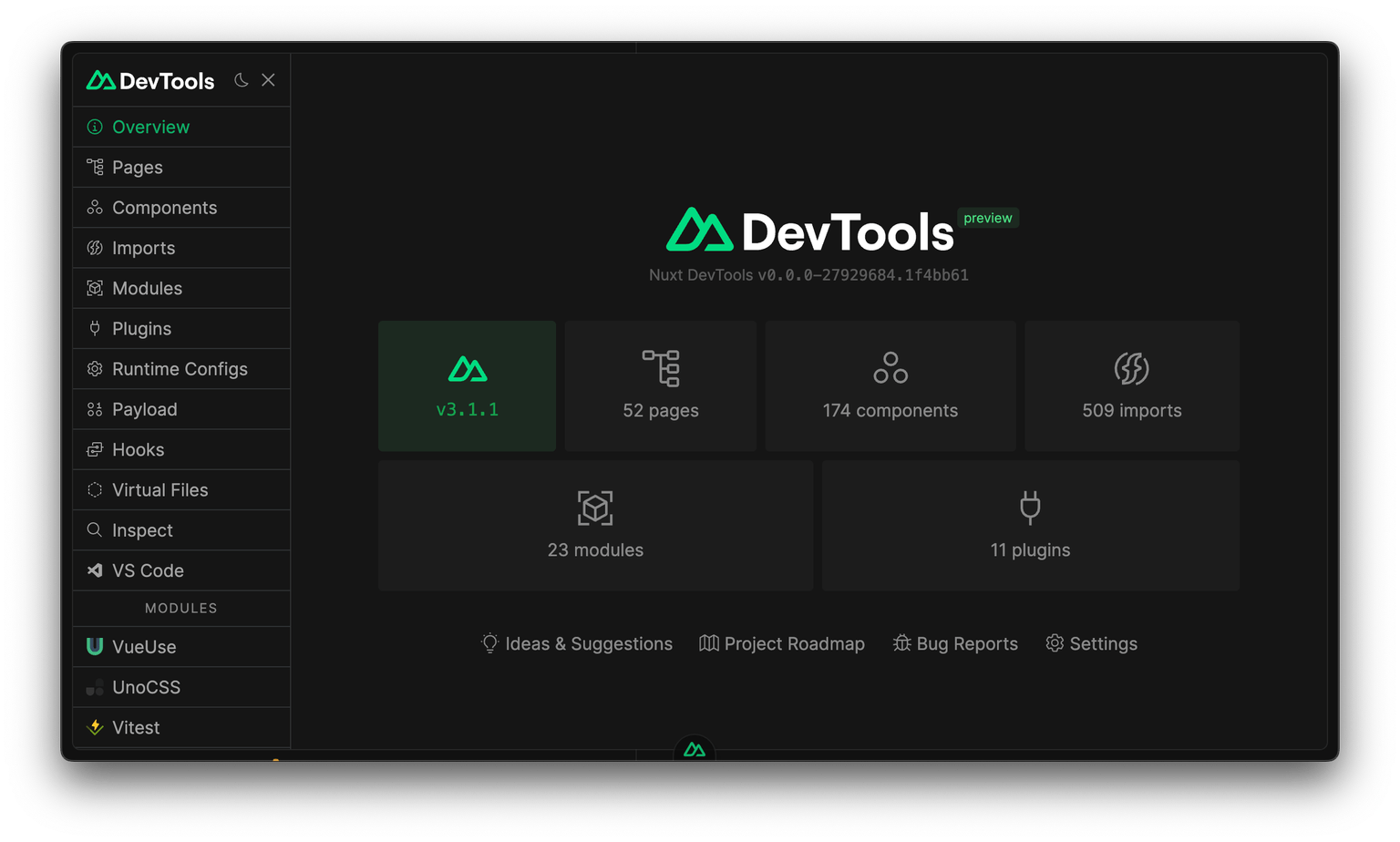This screenshot has width=1400, height=842.
Task: Launch VS Code from the sidebar
Action: tap(95, 570)
